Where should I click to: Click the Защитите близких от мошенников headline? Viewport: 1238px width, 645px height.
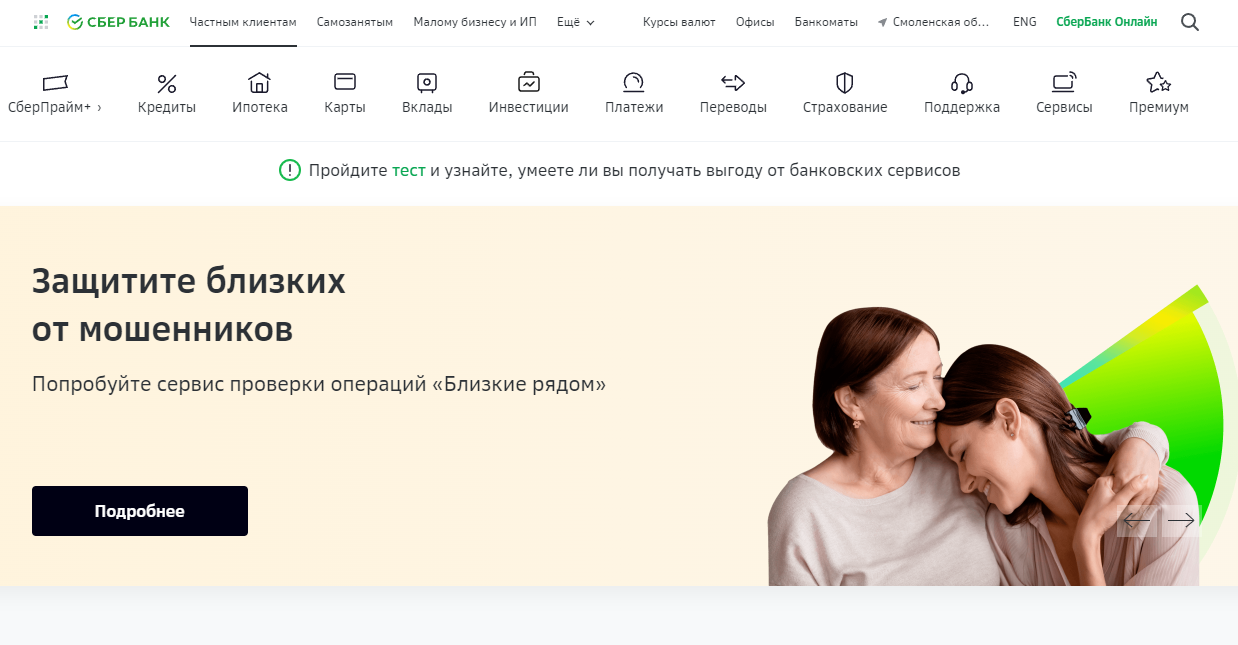click(189, 305)
